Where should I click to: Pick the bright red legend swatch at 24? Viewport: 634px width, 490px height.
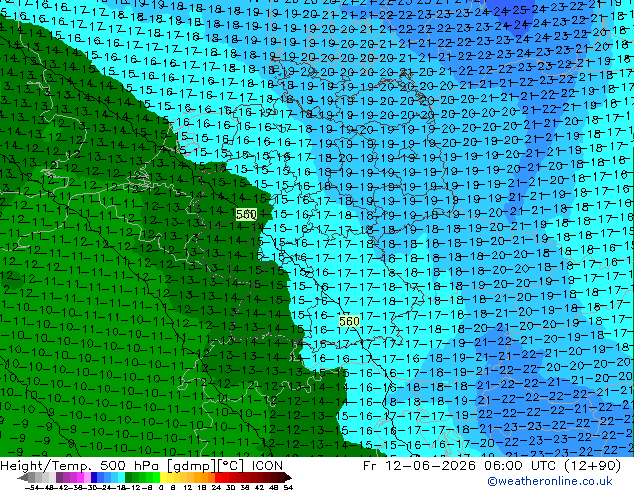(x=218, y=477)
